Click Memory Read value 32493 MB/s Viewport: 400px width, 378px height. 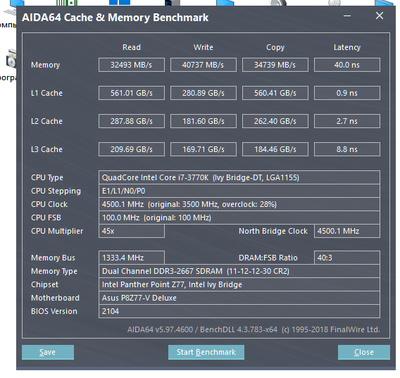[x=131, y=65]
